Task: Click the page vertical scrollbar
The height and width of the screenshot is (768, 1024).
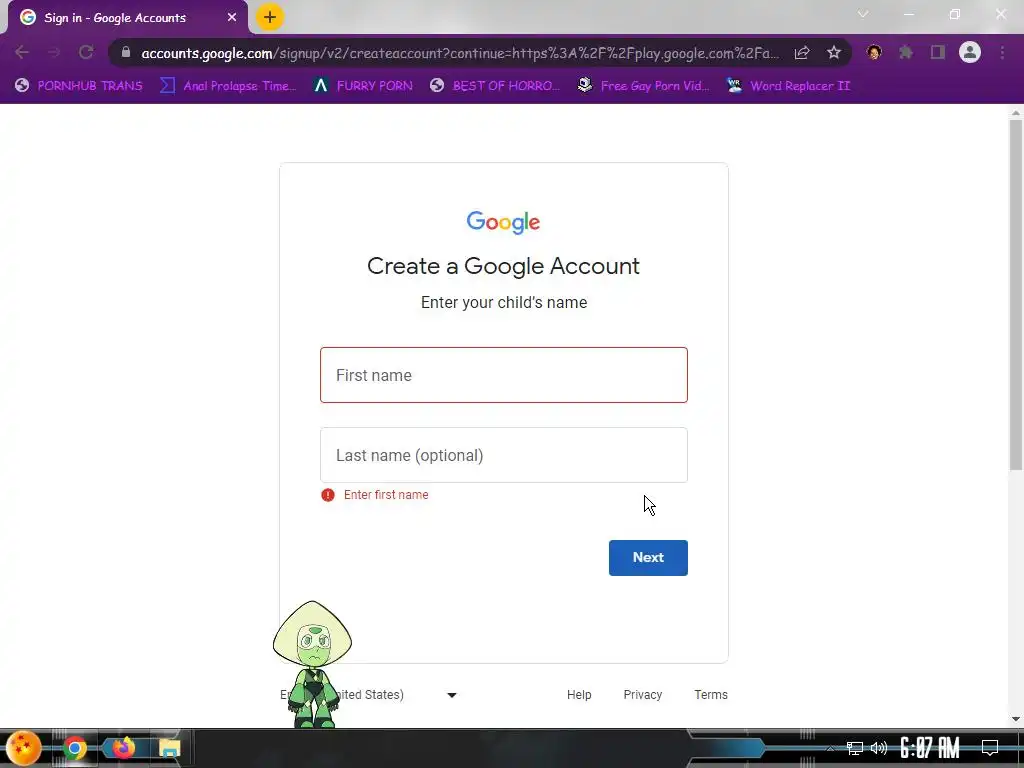Action: pos(1016,294)
